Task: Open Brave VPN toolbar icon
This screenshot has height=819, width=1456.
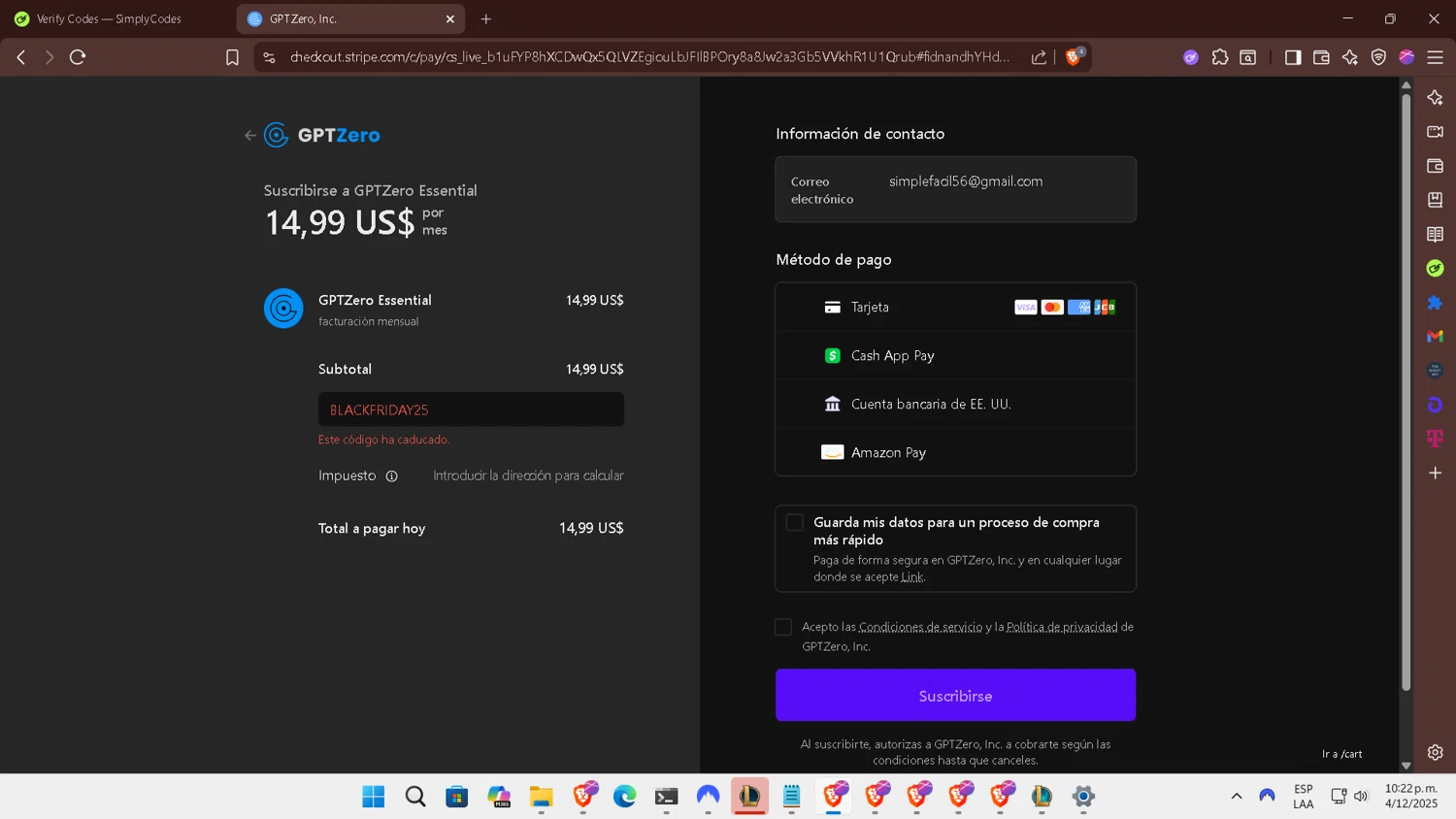Action: pyautogui.click(x=1378, y=57)
